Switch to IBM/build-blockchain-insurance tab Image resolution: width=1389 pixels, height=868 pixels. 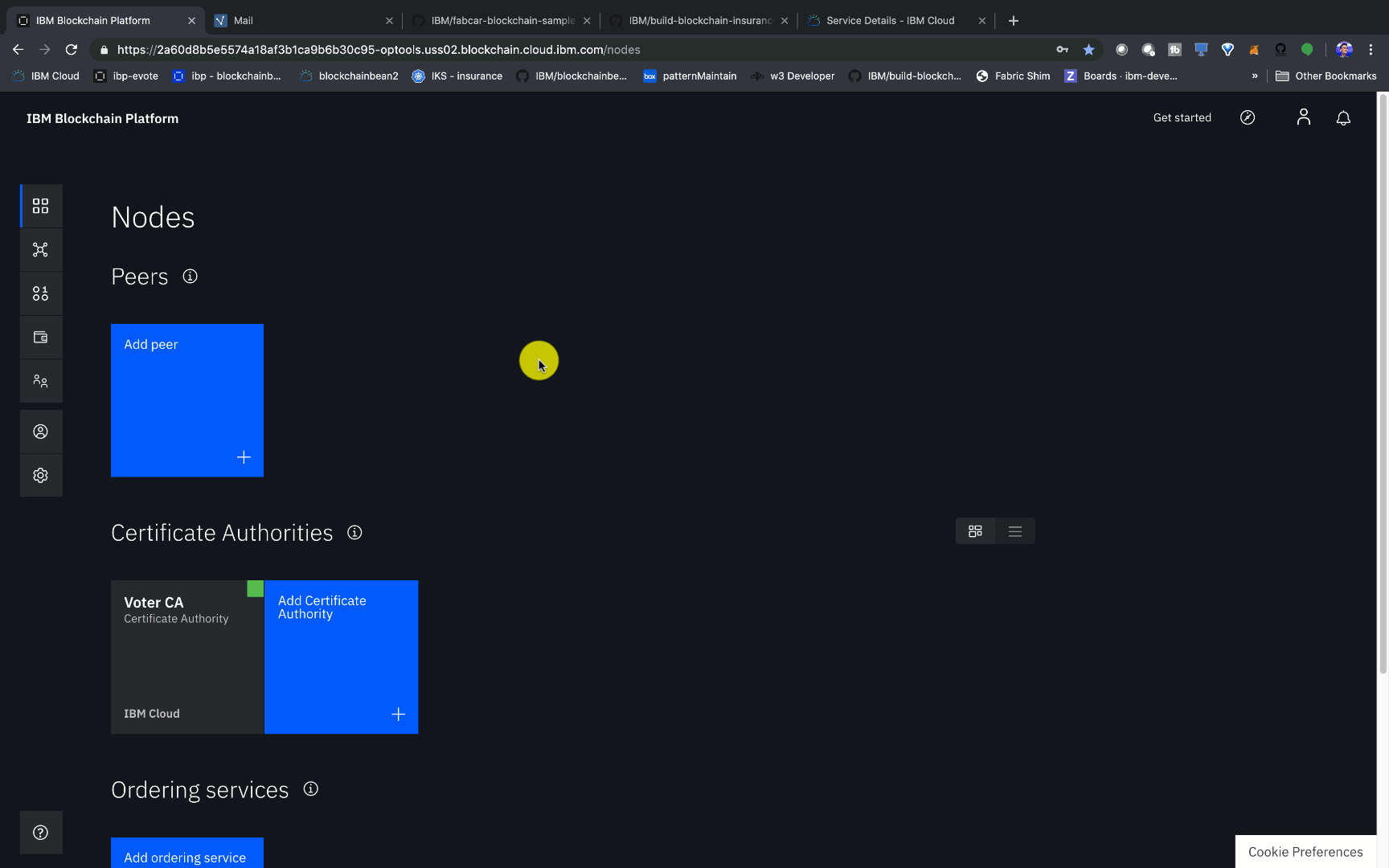tap(700, 21)
